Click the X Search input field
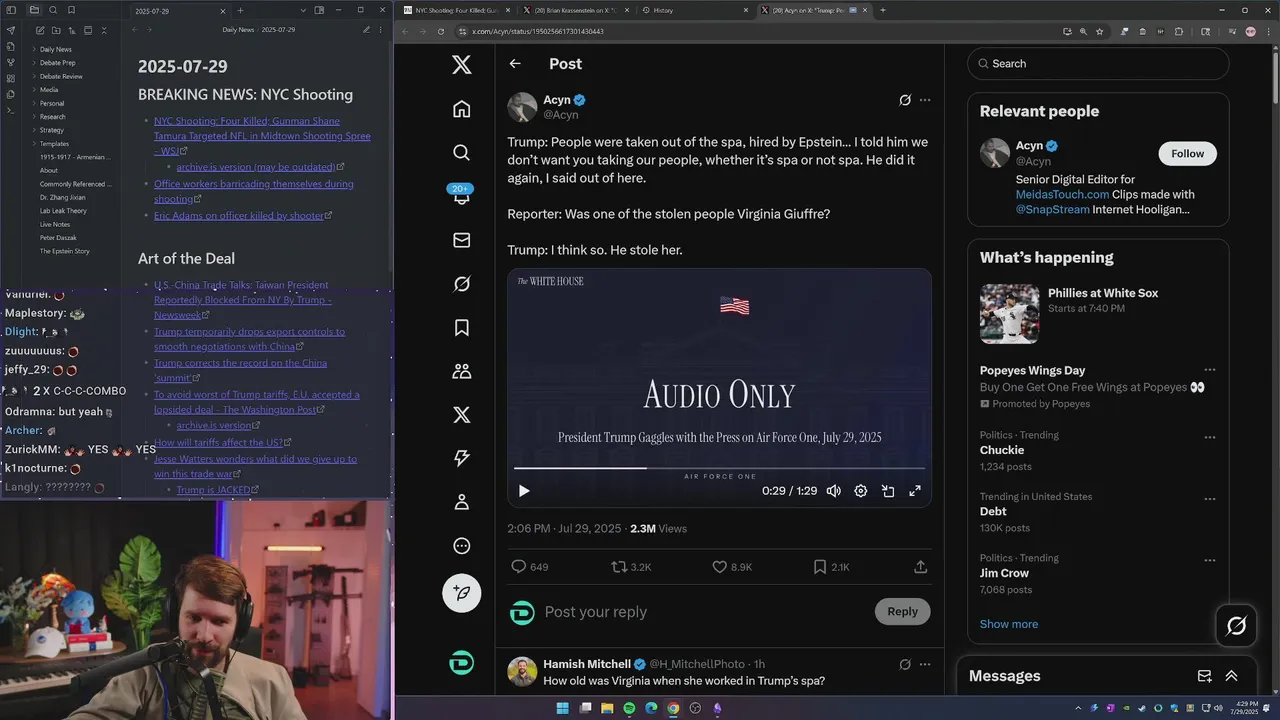 click(x=1097, y=63)
